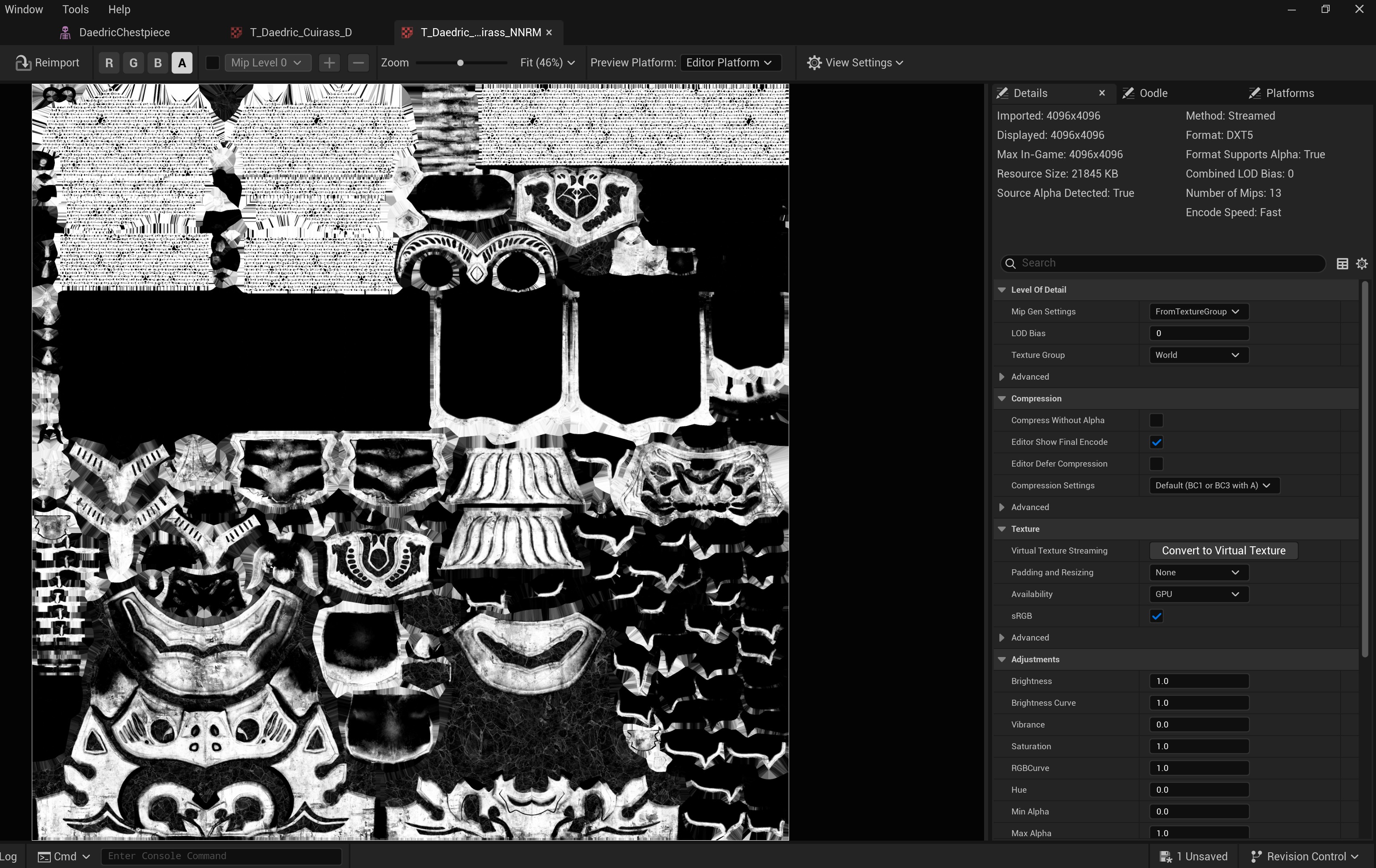Image resolution: width=1376 pixels, height=868 pixels.
Task: Enable the Mip Level checkbox
Action: (212, 63)
